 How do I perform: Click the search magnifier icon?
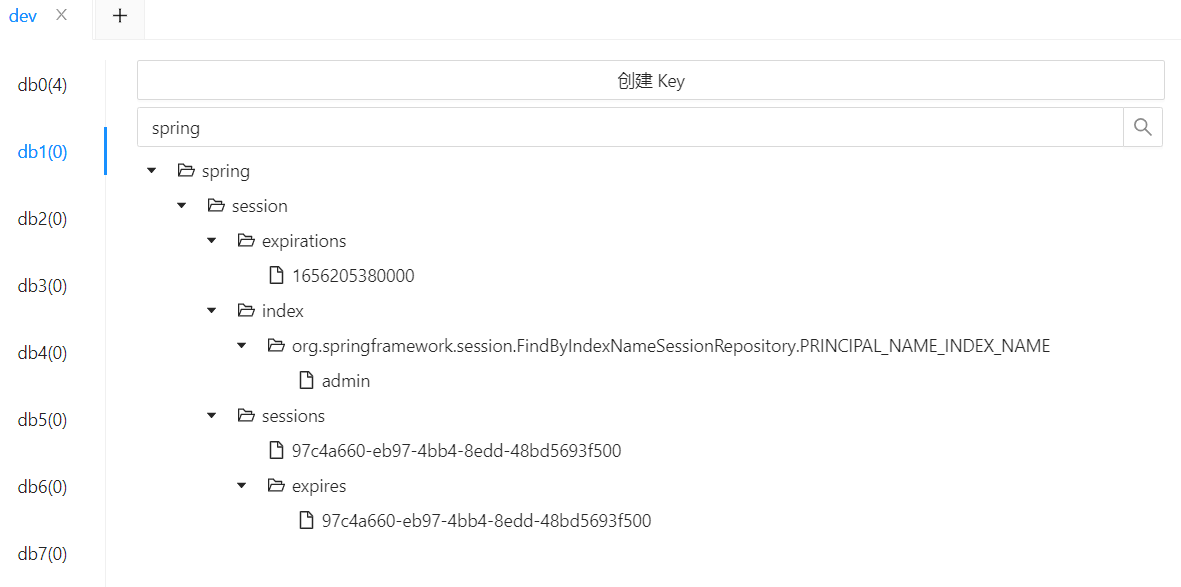[1143, 128]
